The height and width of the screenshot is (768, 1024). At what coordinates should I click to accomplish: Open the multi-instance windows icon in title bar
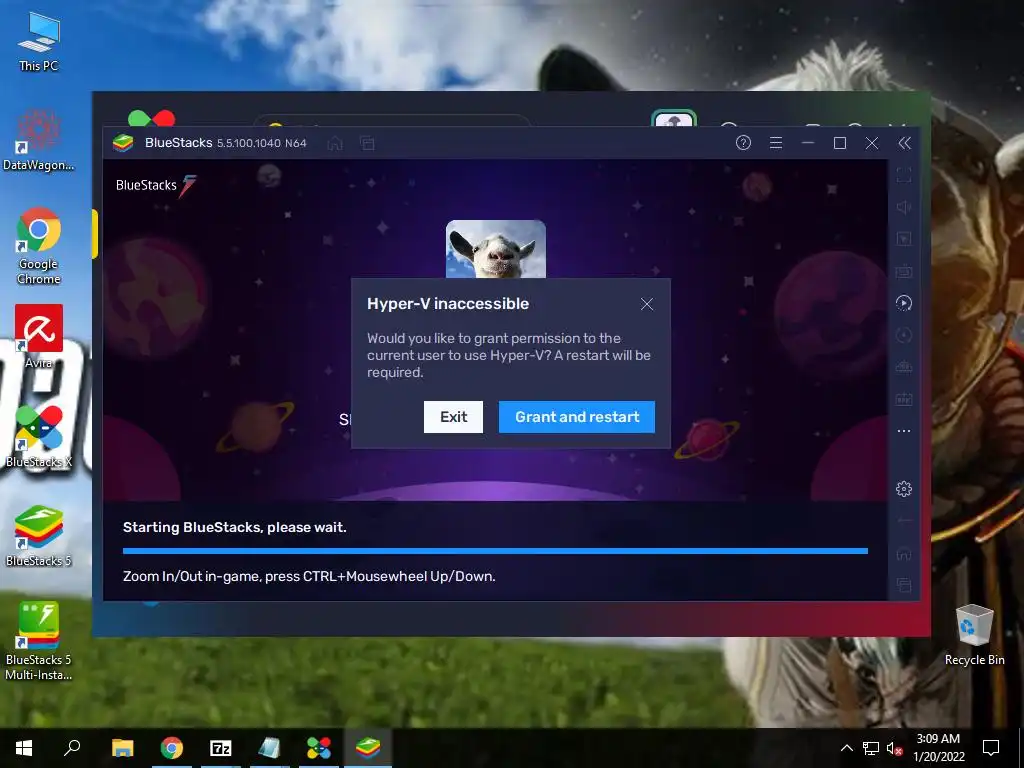tap(368, 143)
